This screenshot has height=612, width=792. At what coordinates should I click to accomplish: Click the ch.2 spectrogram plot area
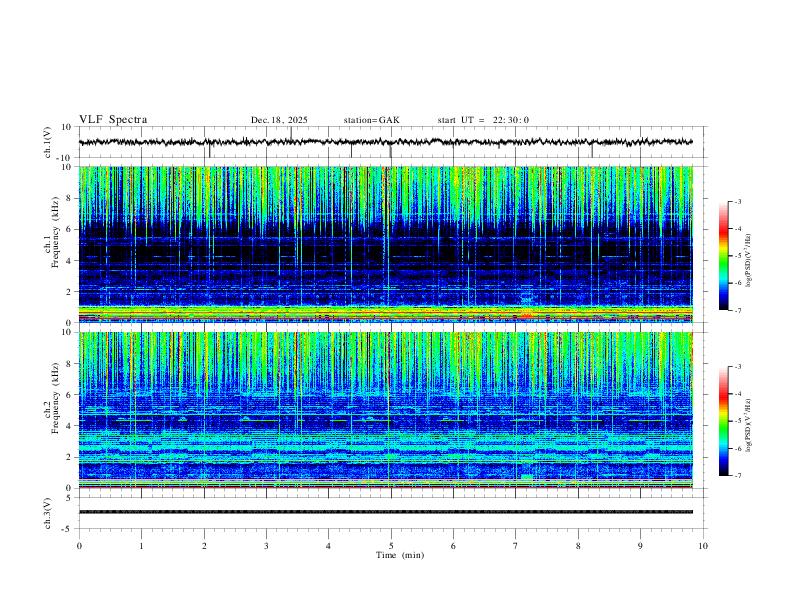click(x=385, y=410)
